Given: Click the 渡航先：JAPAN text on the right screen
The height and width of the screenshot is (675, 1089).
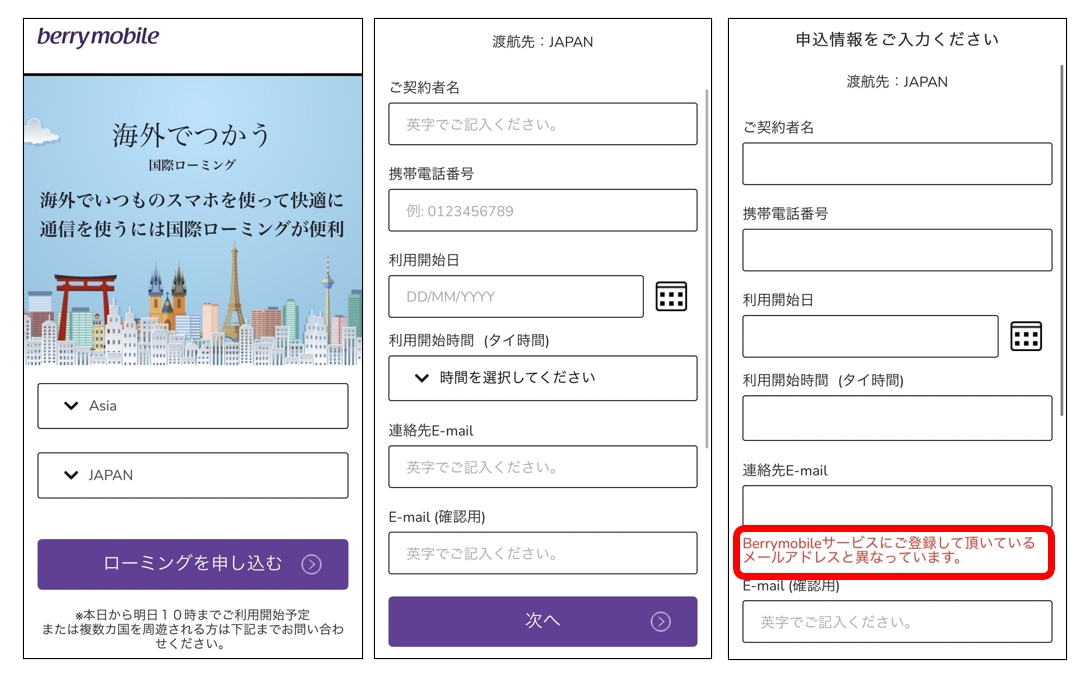Looking at the screenshot, I should coord(897,82).
